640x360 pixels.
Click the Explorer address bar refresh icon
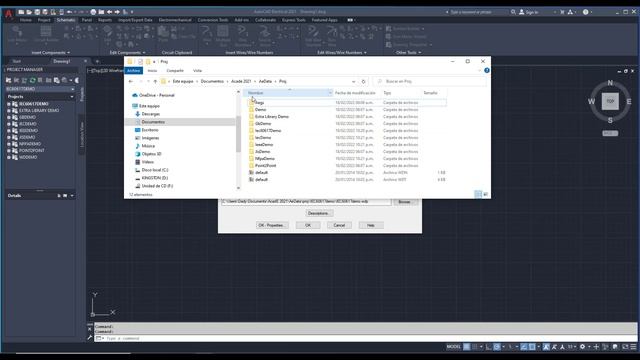(x=363, y=82)
